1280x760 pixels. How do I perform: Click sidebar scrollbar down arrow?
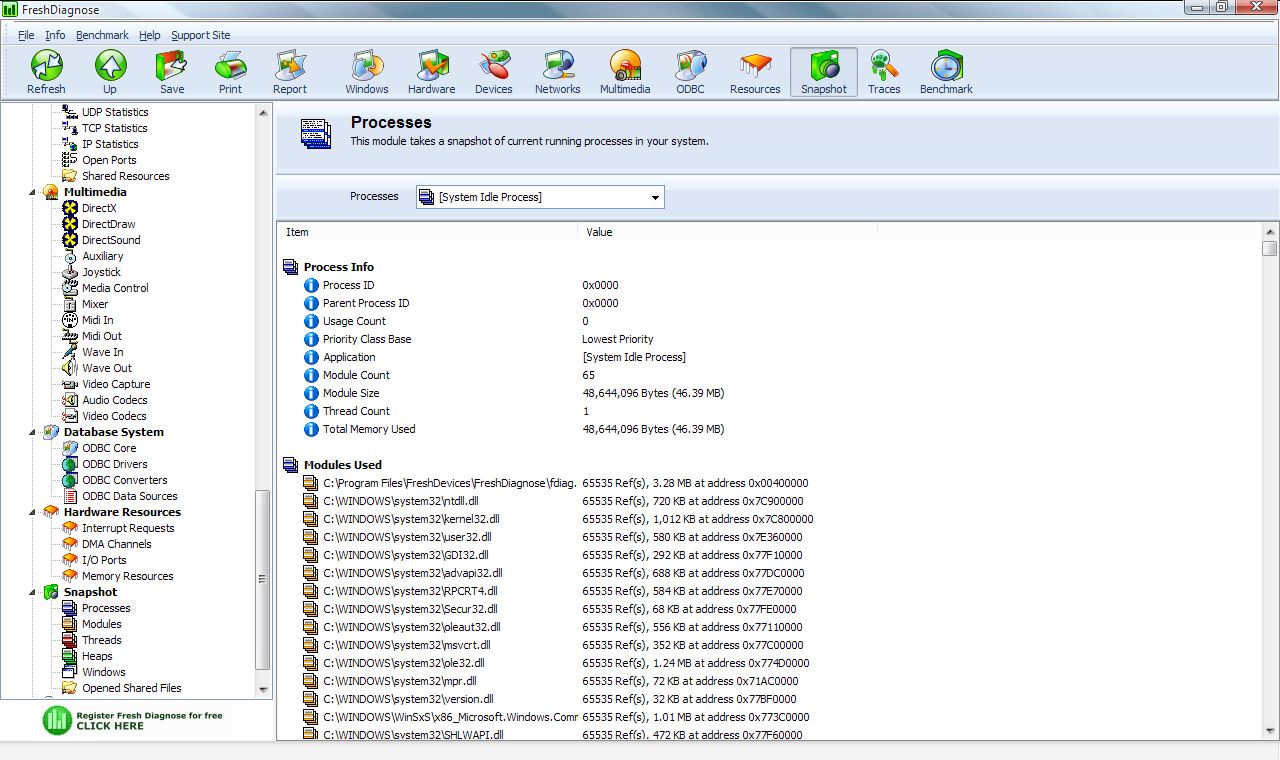[x=263, y=689]
